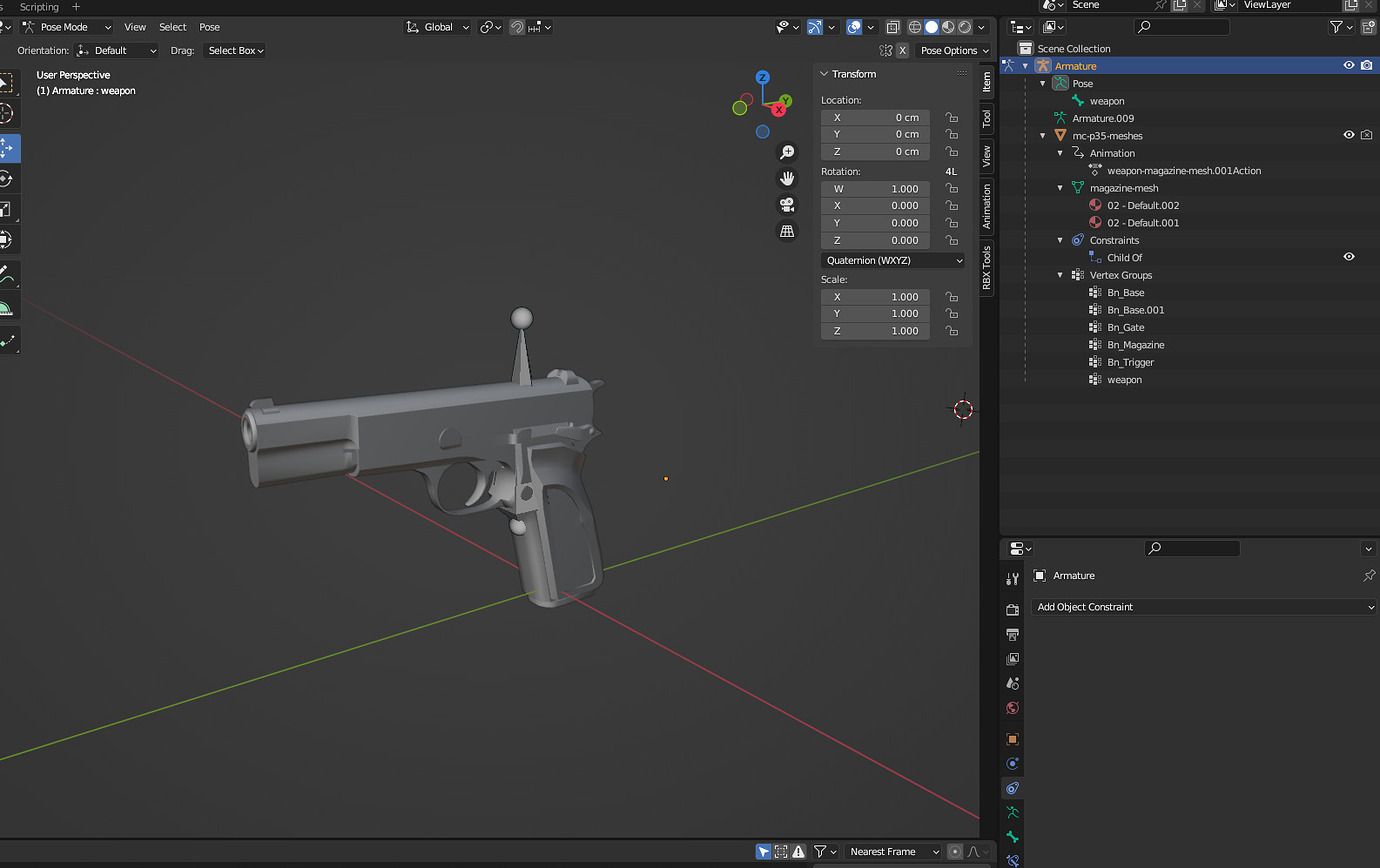Open the Bone Properties tab

(1012, 838)
